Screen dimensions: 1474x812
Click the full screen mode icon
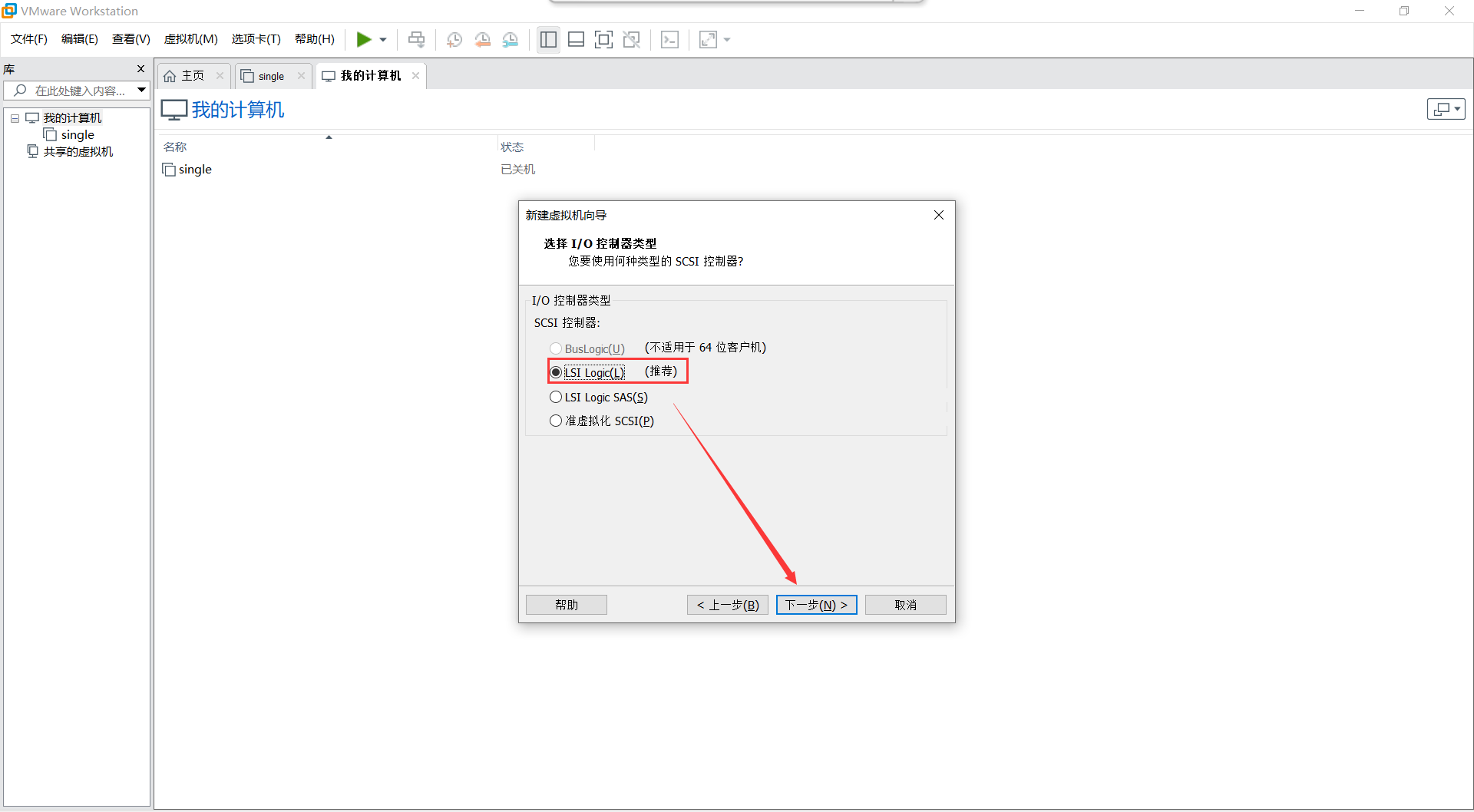pyautogui.click(x=604, y=40)
